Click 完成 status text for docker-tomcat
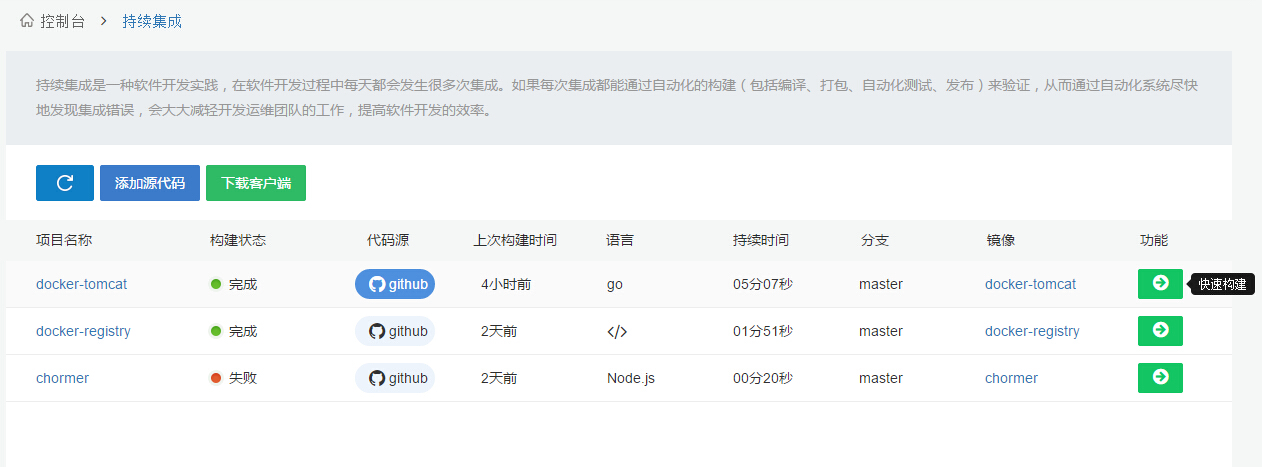 (x=243, y=284)
